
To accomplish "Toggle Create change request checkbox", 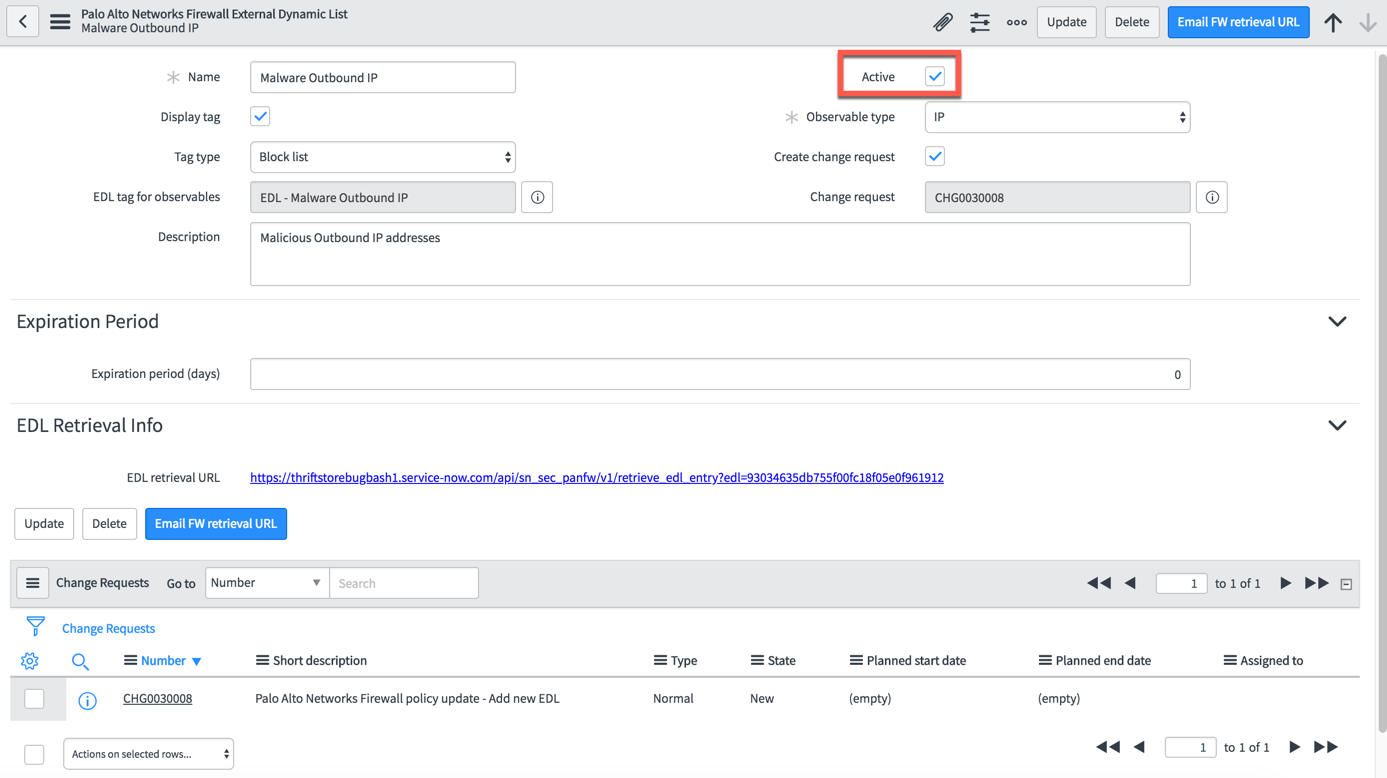I will pyautogui.click(x=935, y=156).
